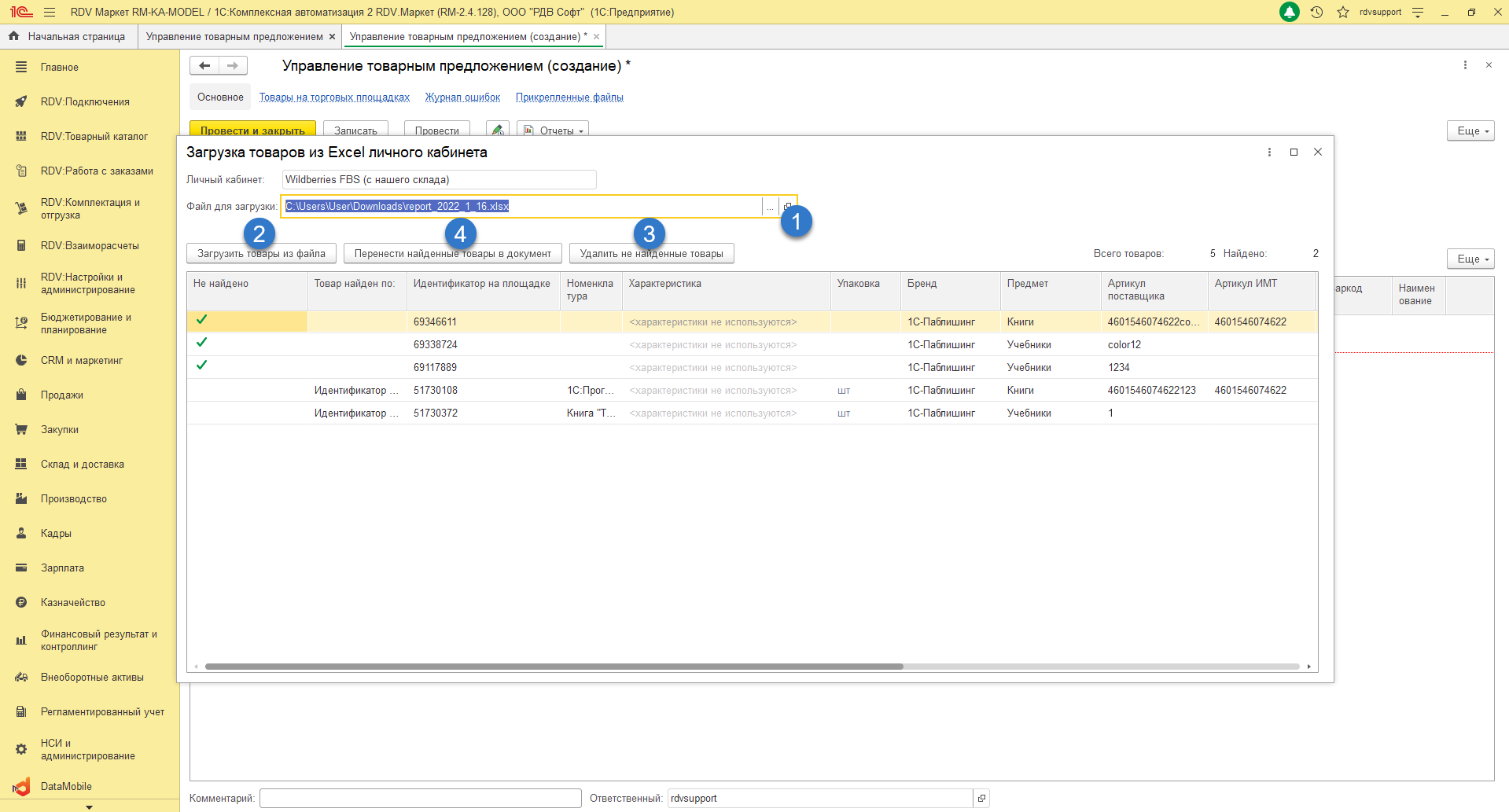Screen dimensions: 1509x812
Task: Expand the Отчеты dropdown
Action: (553, 130)
